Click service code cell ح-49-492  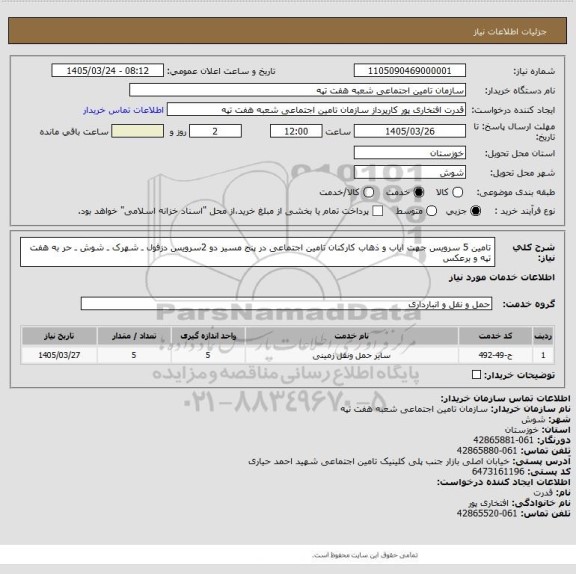point(495,355)
